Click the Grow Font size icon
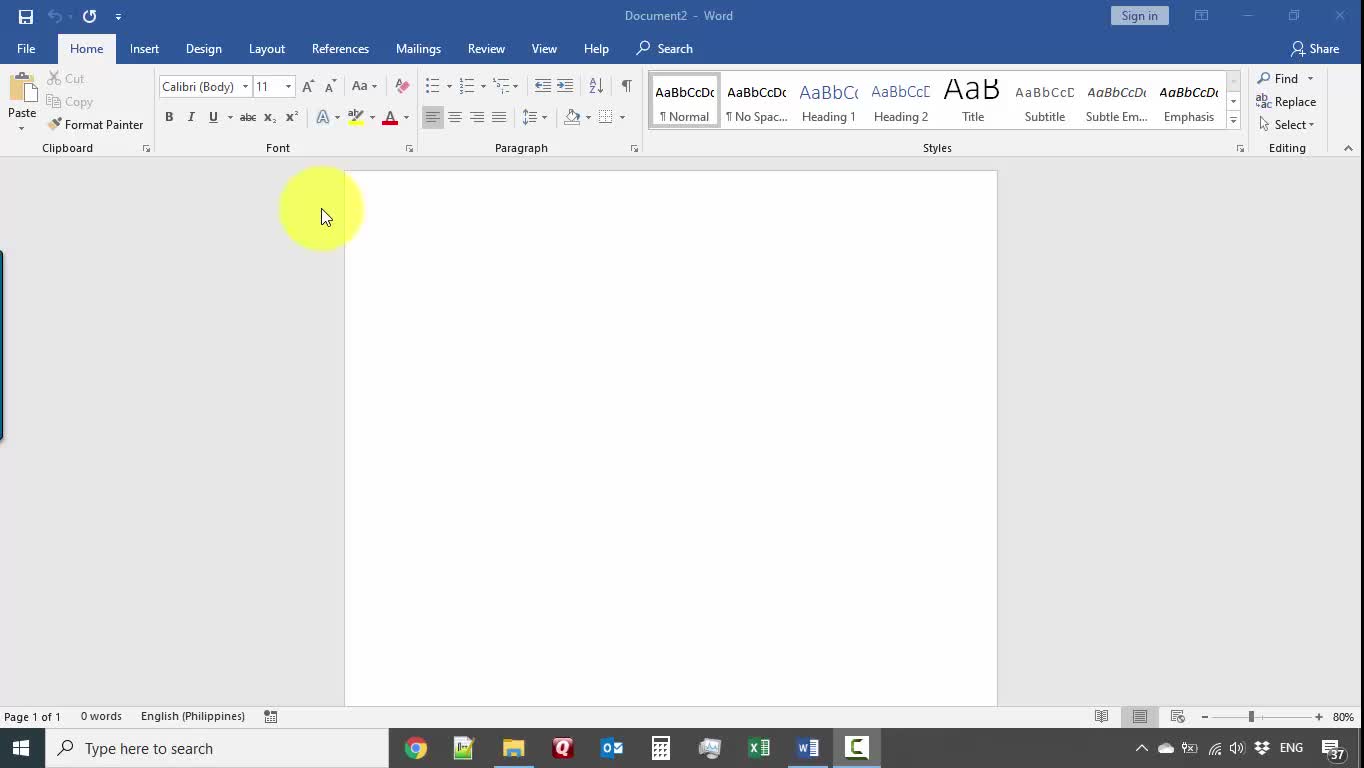 [x=308, y=86]
